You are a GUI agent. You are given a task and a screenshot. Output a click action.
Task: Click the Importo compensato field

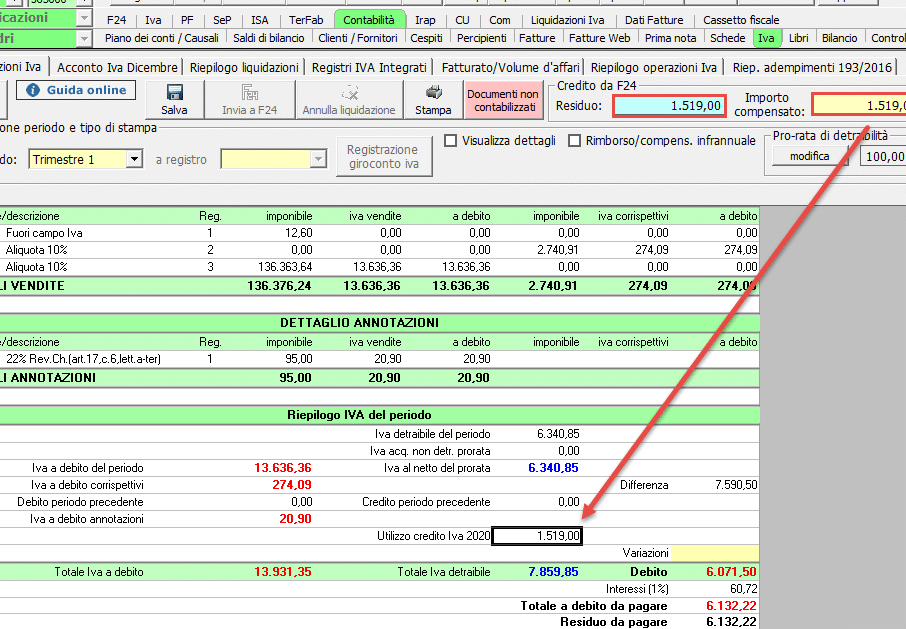859,106
